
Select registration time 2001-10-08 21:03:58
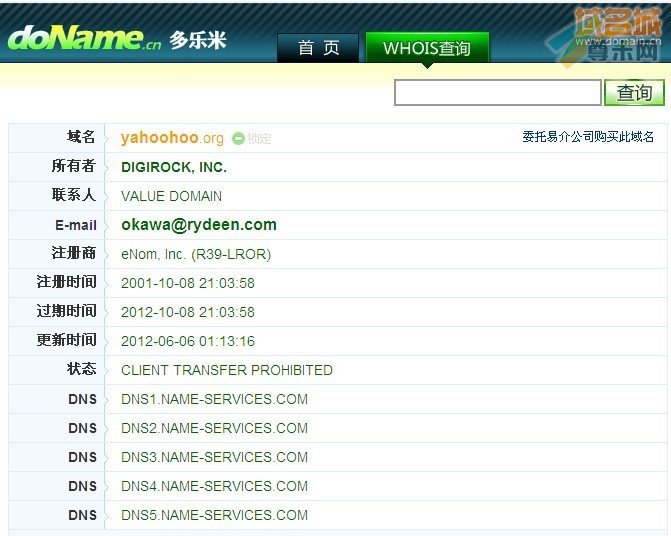(188, 283)
